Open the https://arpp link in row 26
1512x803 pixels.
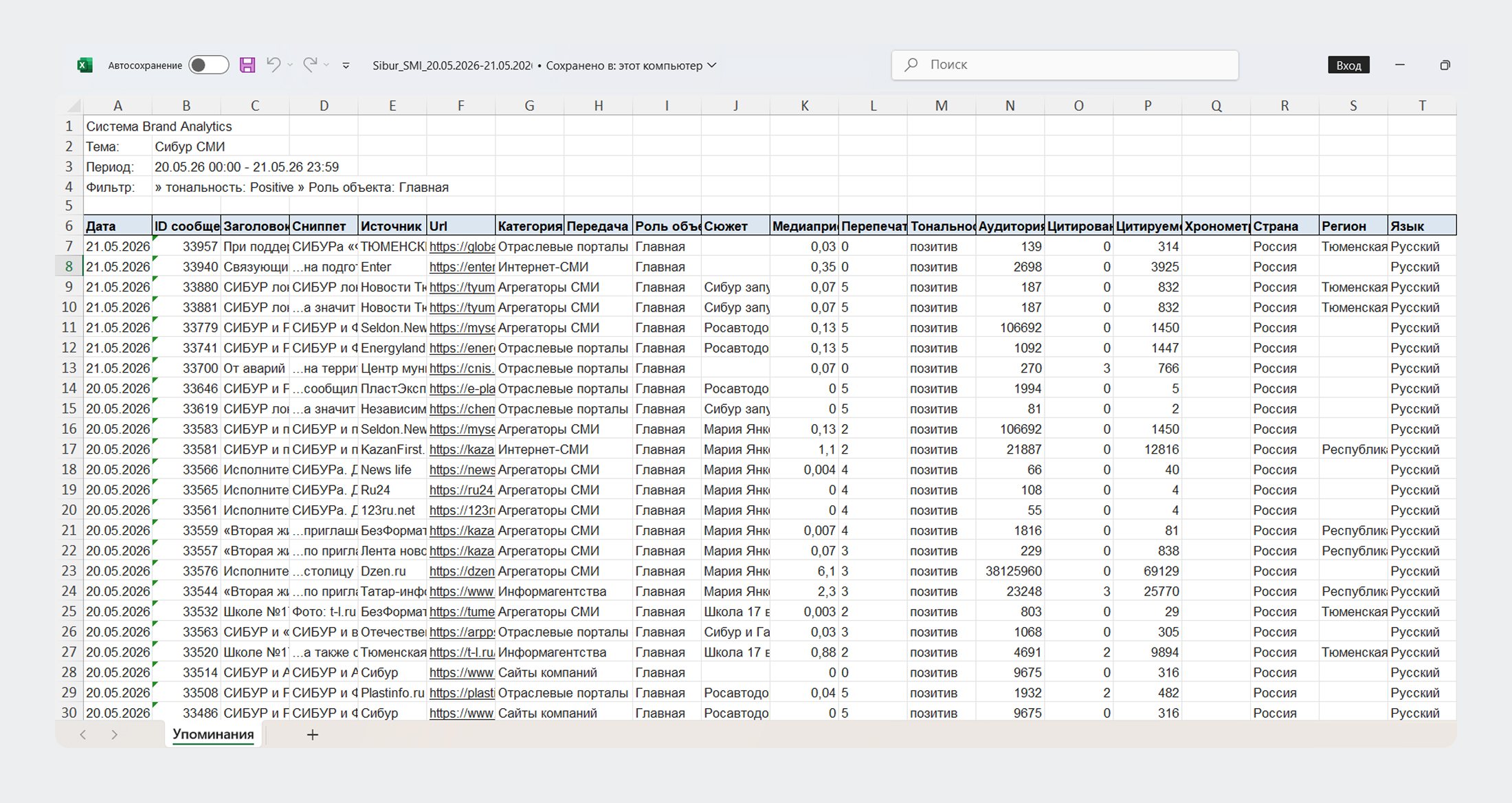(462, 632)
